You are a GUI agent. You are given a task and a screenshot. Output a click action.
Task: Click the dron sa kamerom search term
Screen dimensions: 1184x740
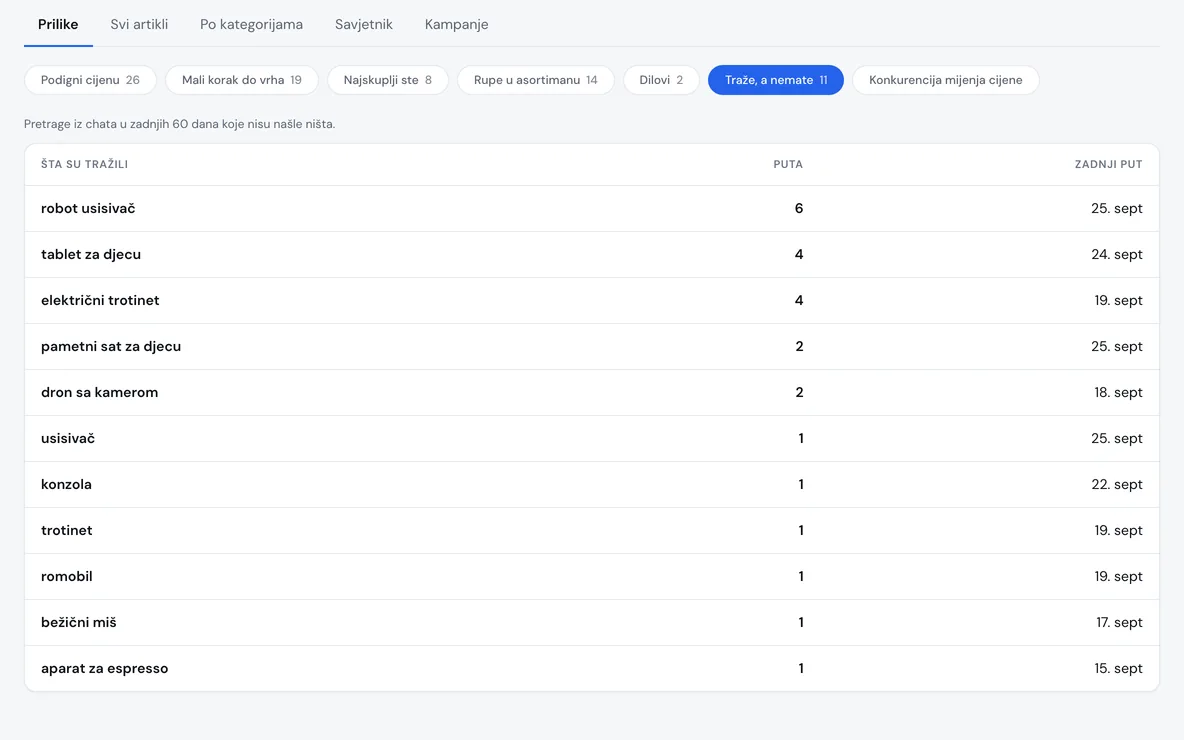[100, 393]
